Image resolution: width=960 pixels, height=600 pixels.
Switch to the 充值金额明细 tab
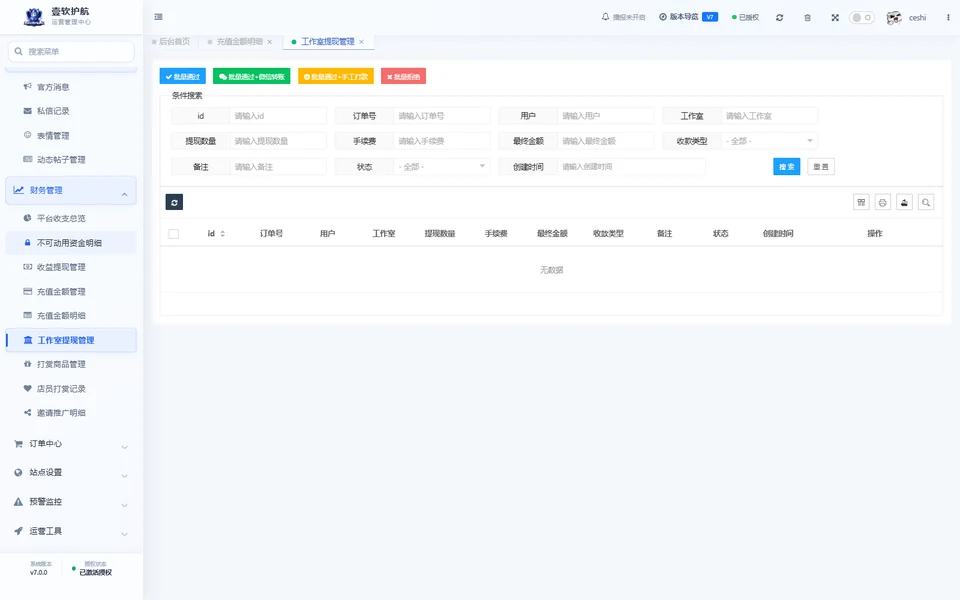[239, 42]
